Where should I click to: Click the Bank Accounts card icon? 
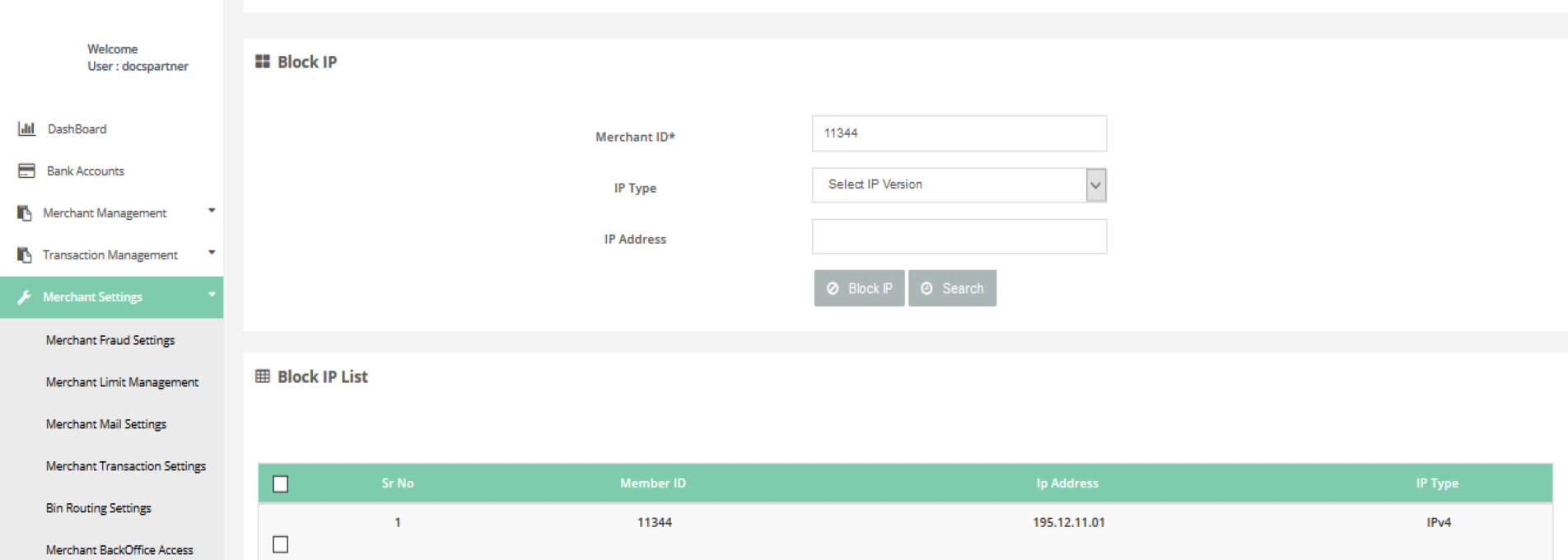[x=26, y=170]
